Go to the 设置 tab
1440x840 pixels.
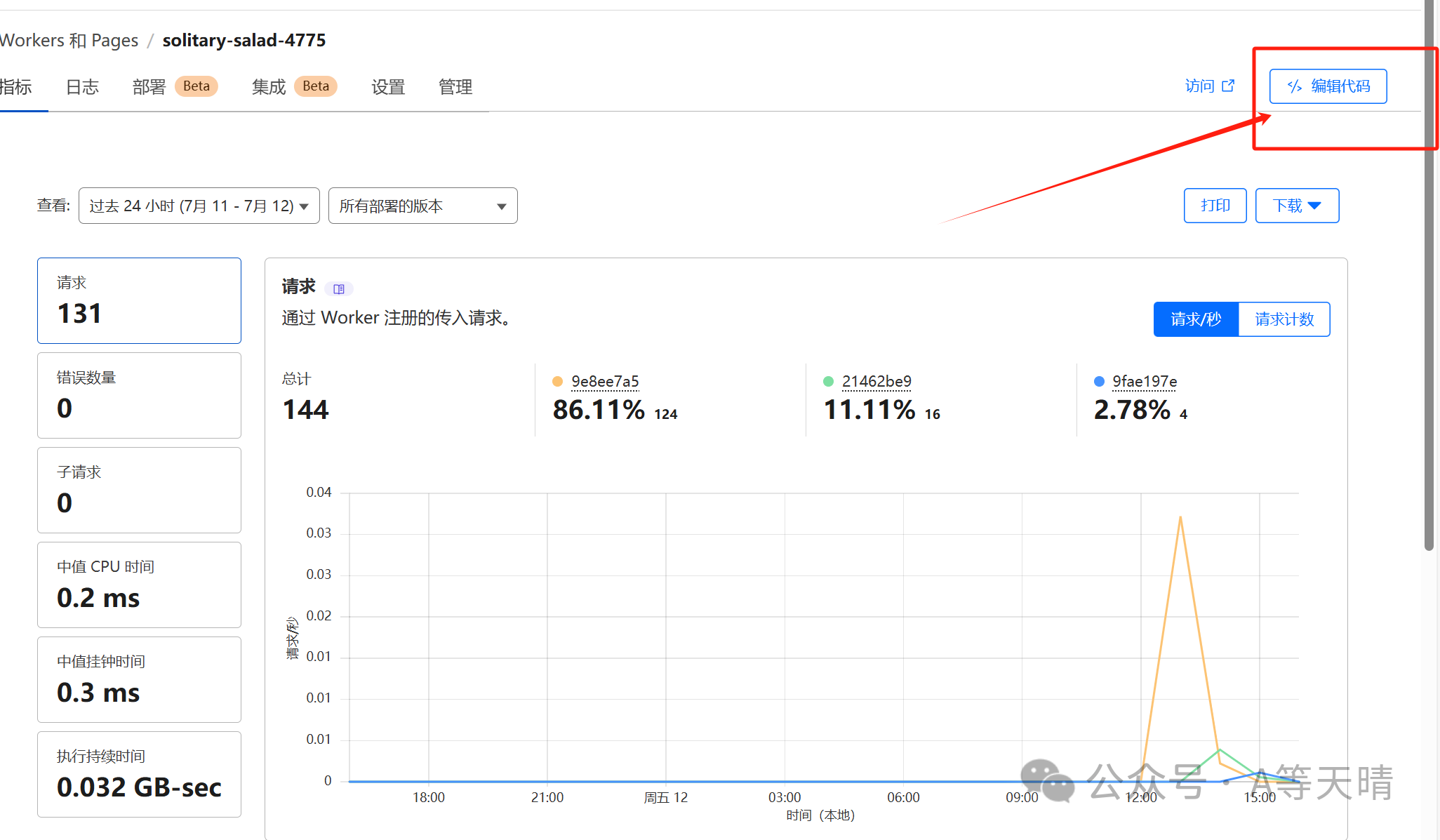tap(388, 87)
